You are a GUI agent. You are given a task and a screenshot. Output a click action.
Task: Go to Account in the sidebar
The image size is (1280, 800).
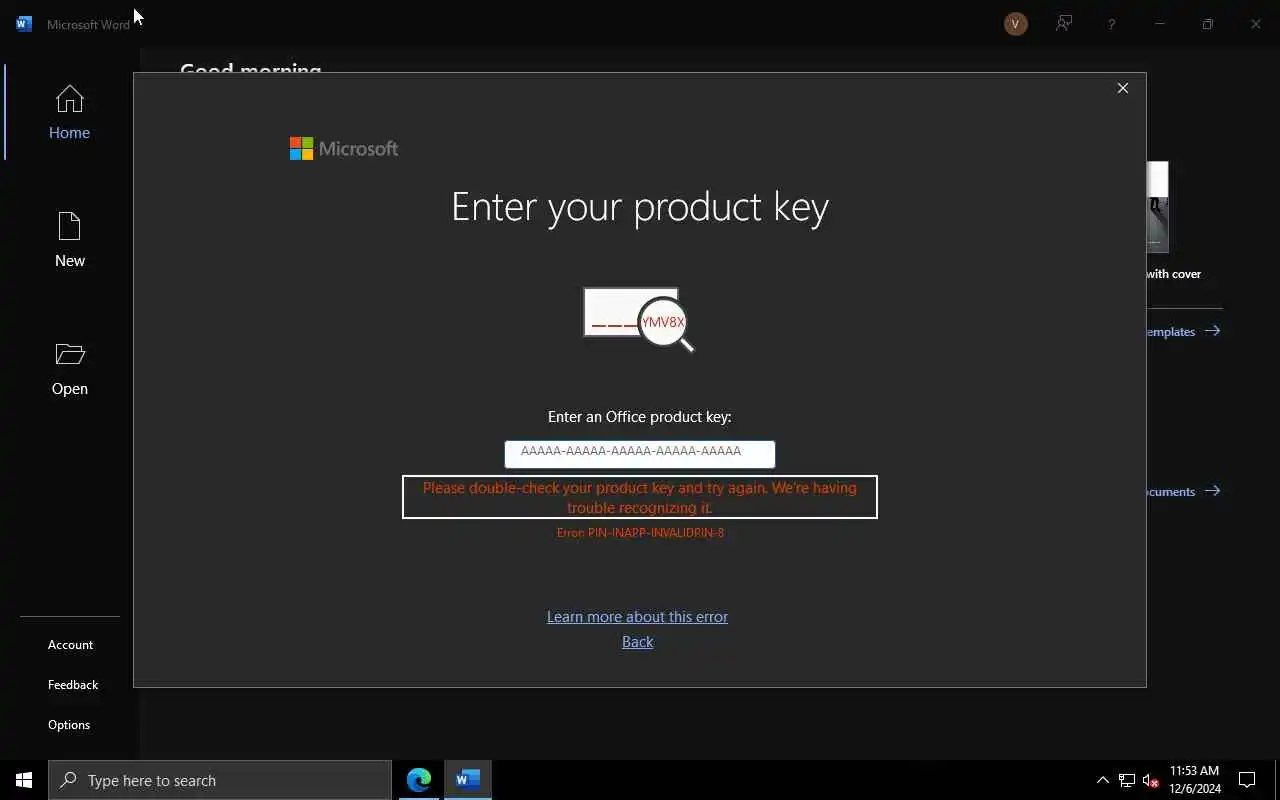[70, 645]
